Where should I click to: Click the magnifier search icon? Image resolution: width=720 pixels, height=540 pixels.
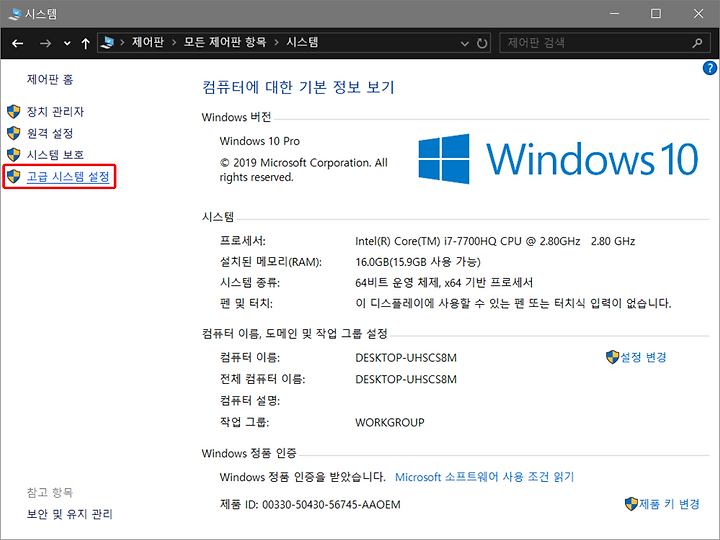pyautogui.click(x=698, y=43)
